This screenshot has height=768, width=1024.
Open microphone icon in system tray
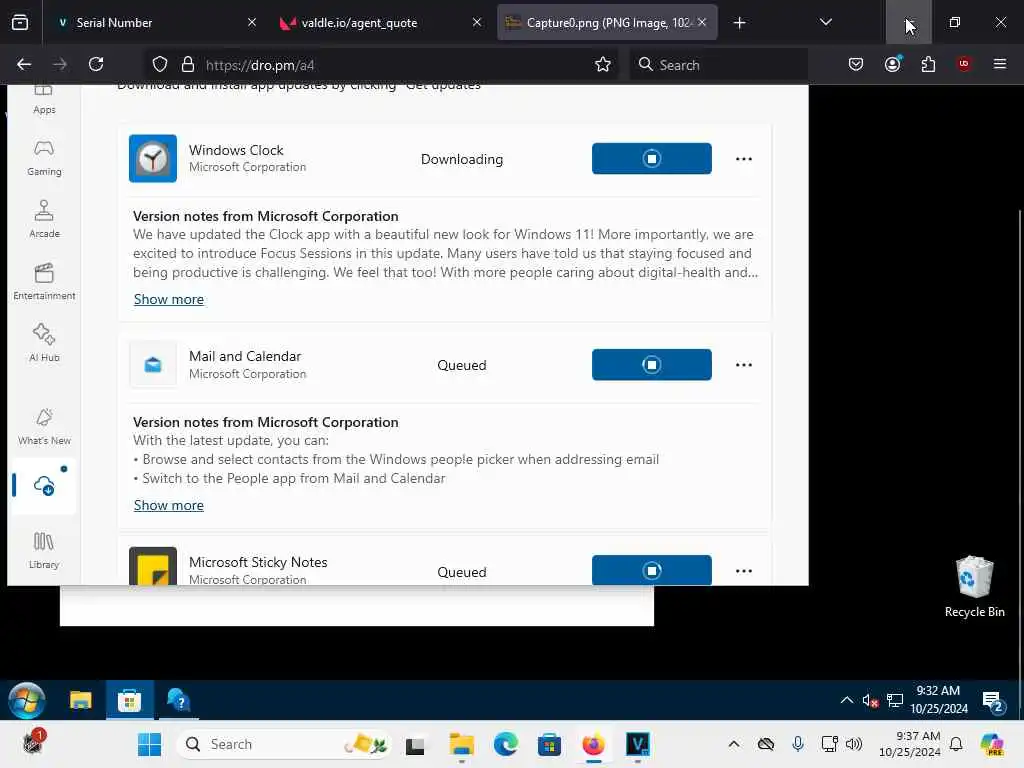click(x=797, y=744)
